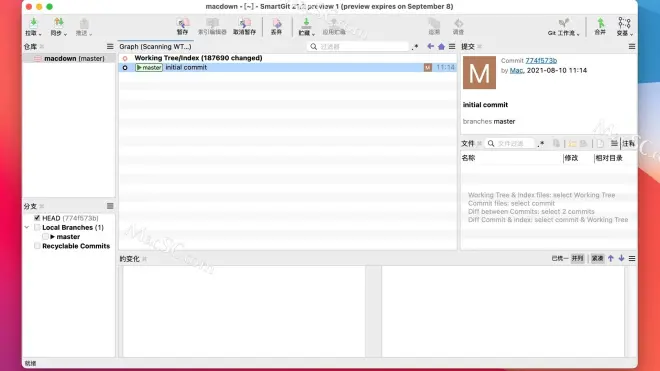This screenshot has width=660, height=371.
Task: Click the Unstage (取消暂存) toolbar icon
Action: coord(245,26)
